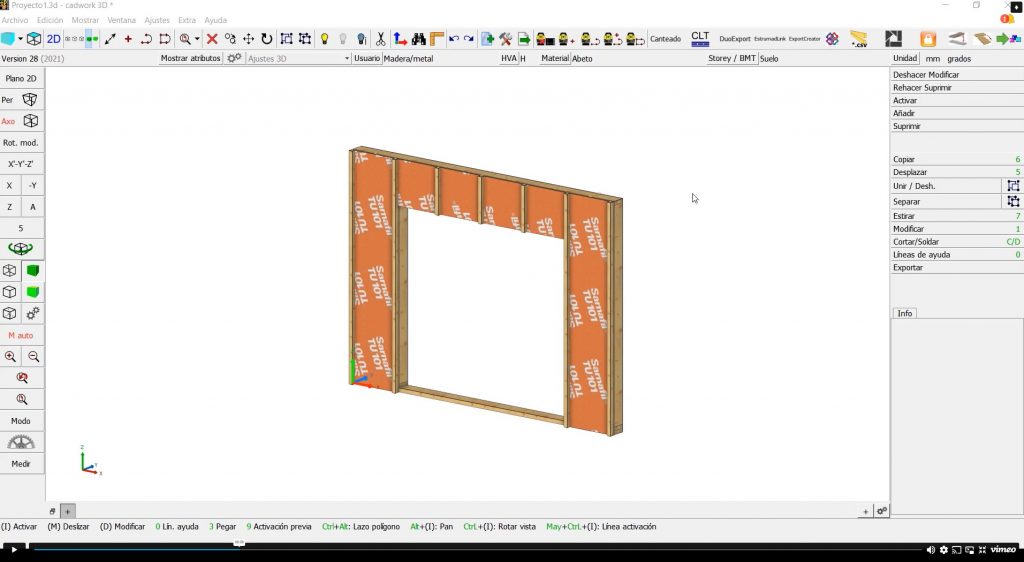Click Cortar/Soldar in right panel
The width and height of the screenshot is (1024, 562).
(916, 242)
